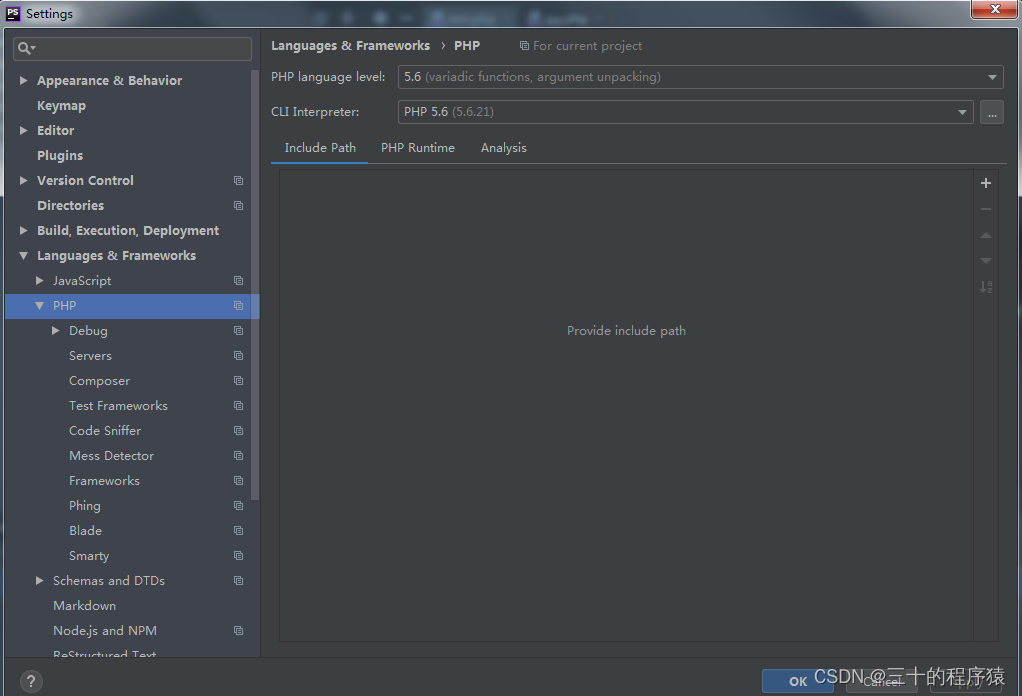Click project-level icon beside Directories
Image resolution: width=1022 pixels, height=696 pixels.
[x=239, y=205]
